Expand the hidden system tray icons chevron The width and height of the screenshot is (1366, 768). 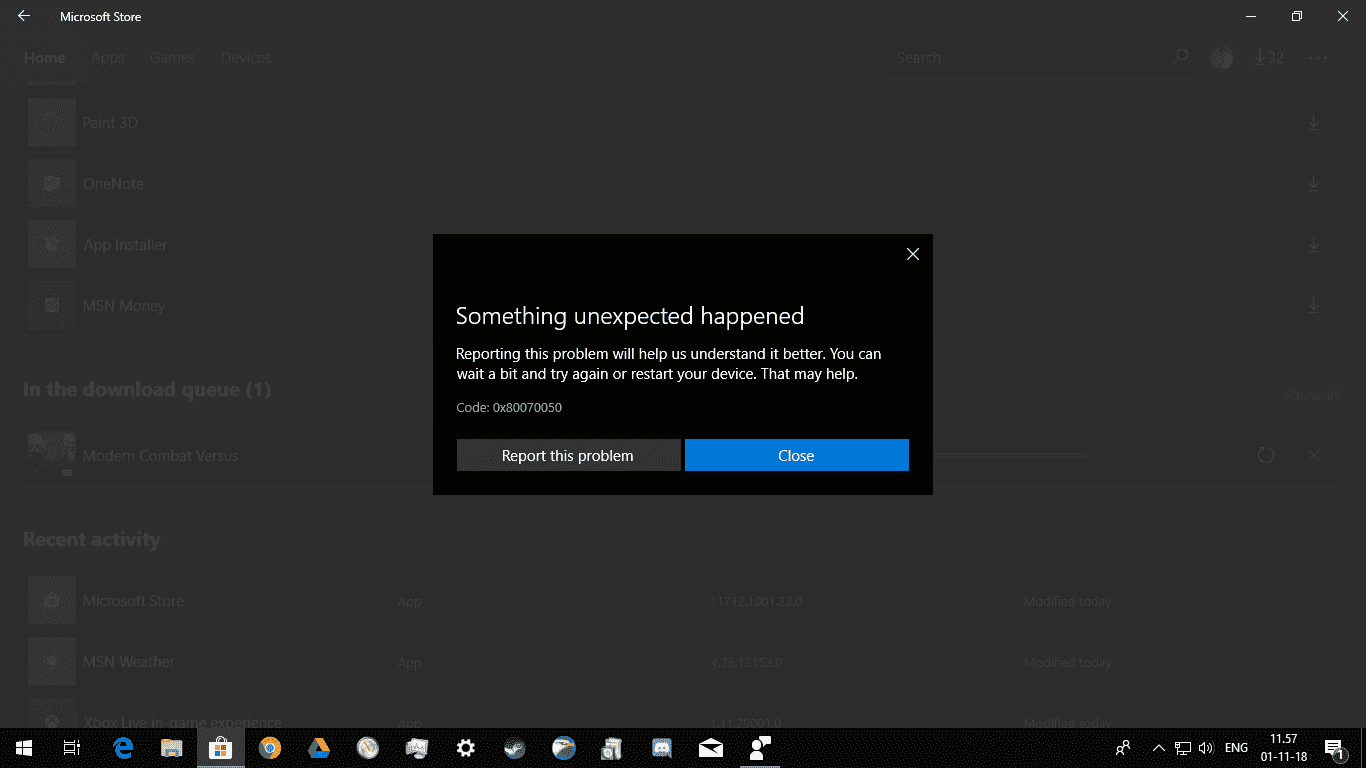[1159, 748]
